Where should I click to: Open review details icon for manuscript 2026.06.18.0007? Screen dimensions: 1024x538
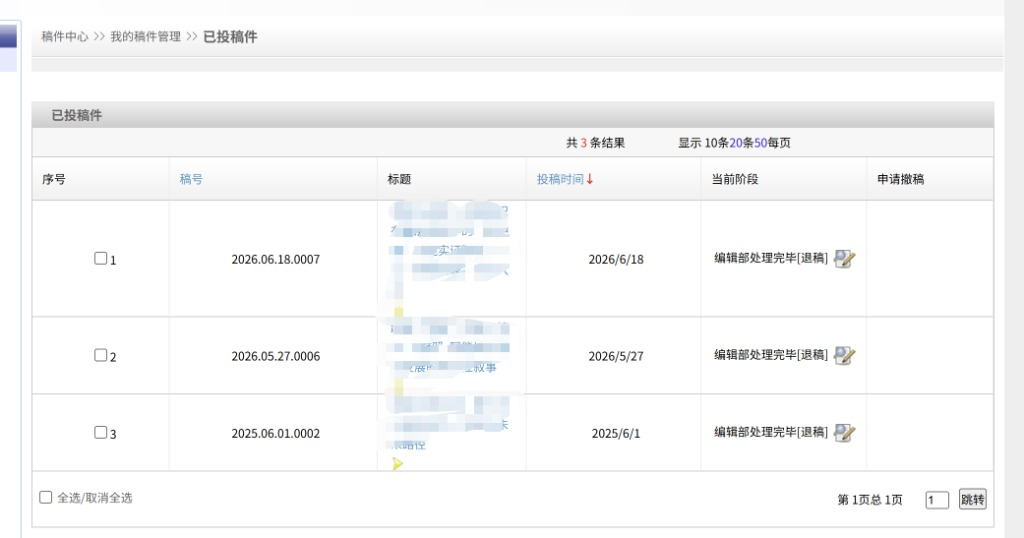844,259
